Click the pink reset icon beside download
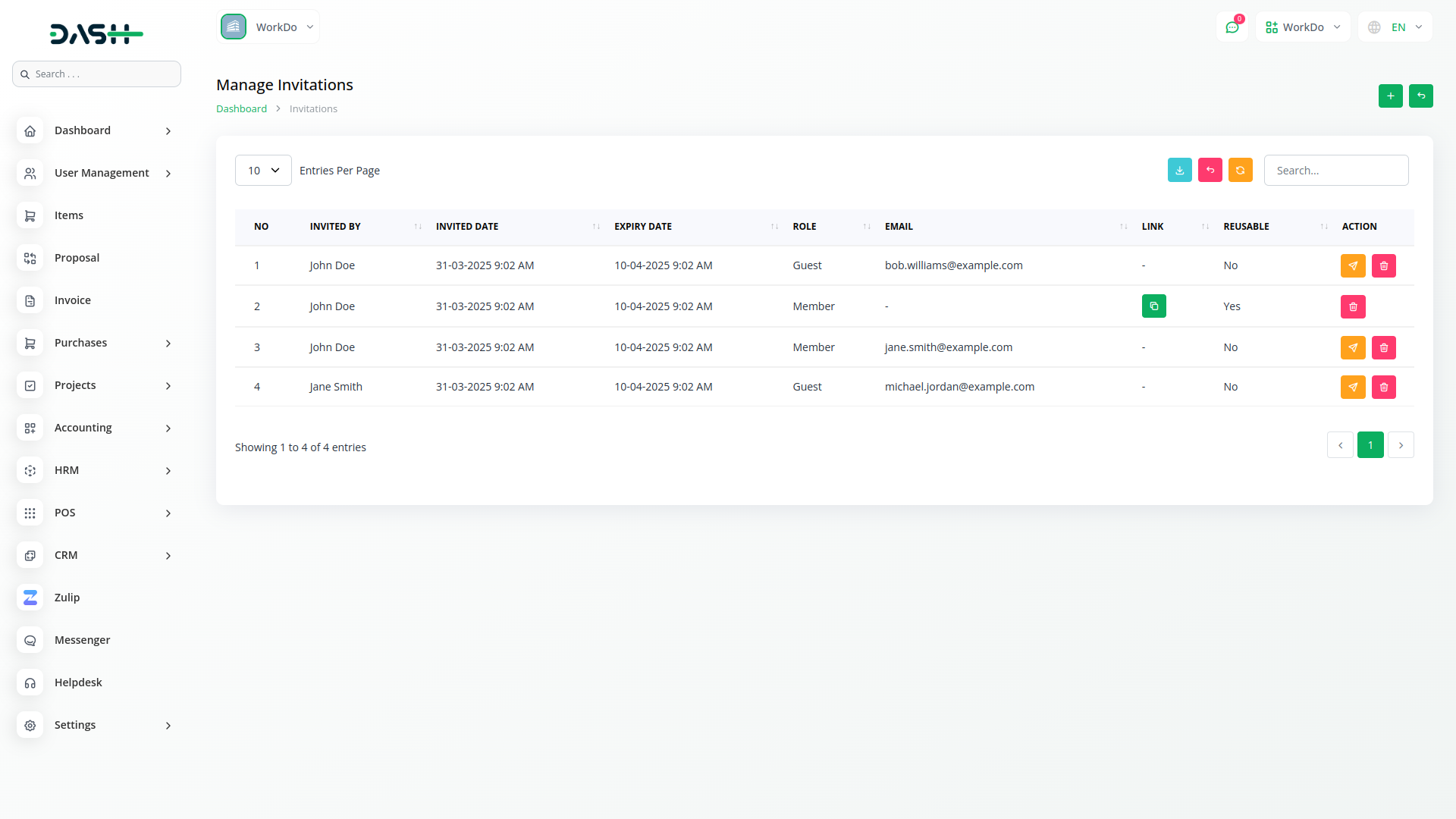The height and width of the screenshot is (819, 1456). pos(1210,171)
